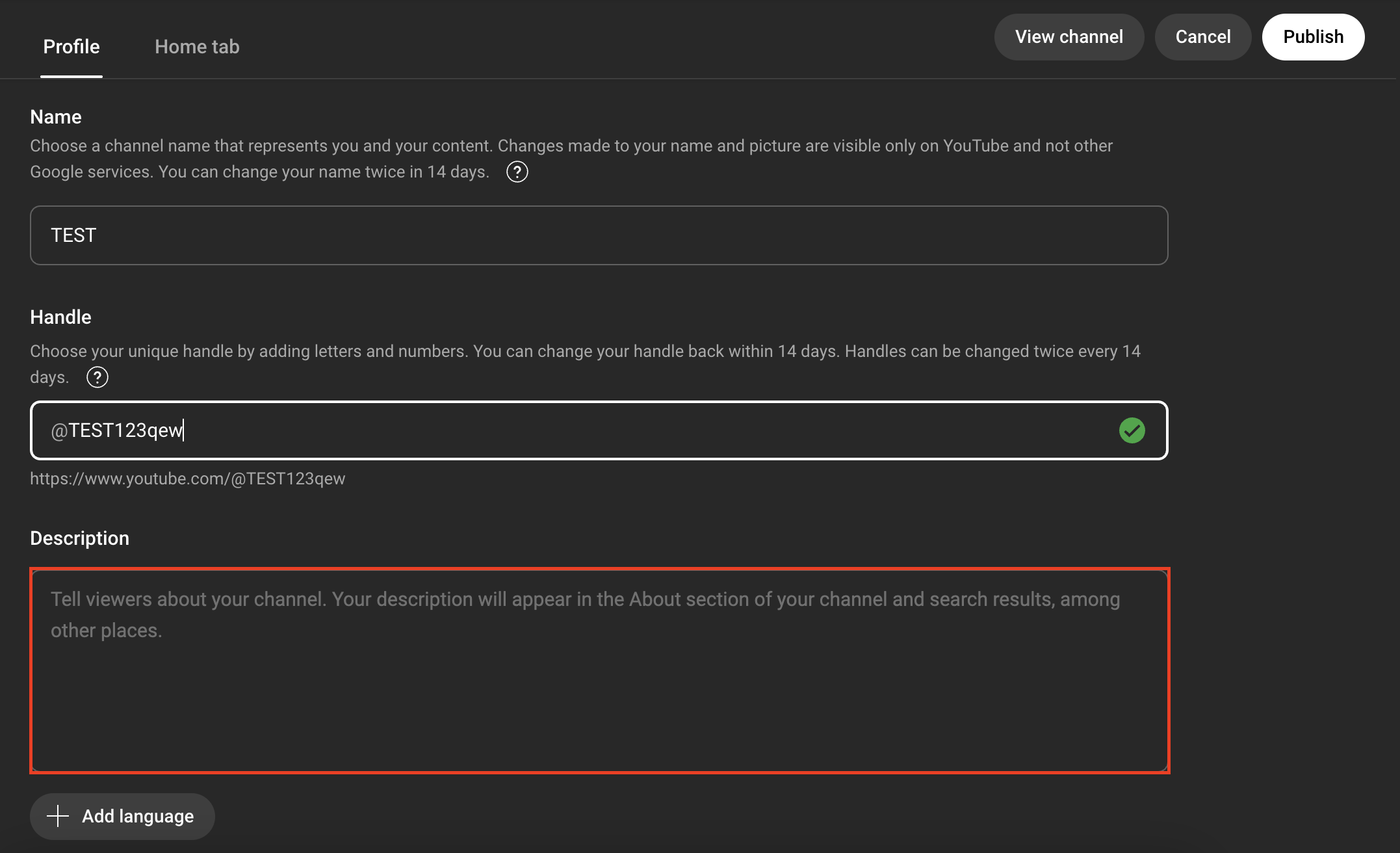
Task: Click the green handle availability checkmark
Action: click(1132, 430)
